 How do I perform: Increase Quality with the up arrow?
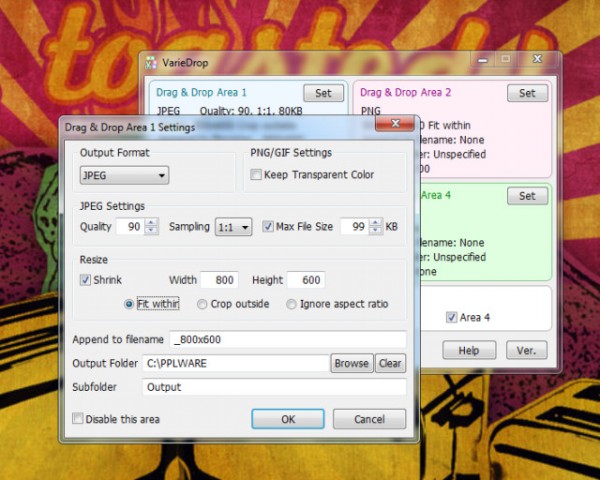pos(152,223)
